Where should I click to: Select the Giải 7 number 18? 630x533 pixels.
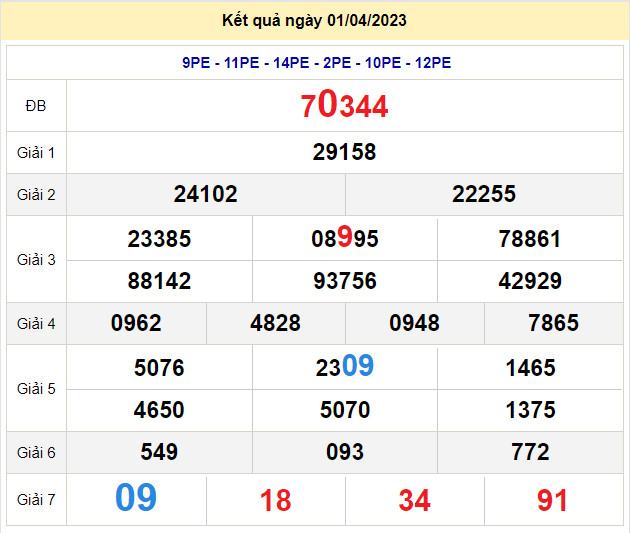(x=275, y=500)
